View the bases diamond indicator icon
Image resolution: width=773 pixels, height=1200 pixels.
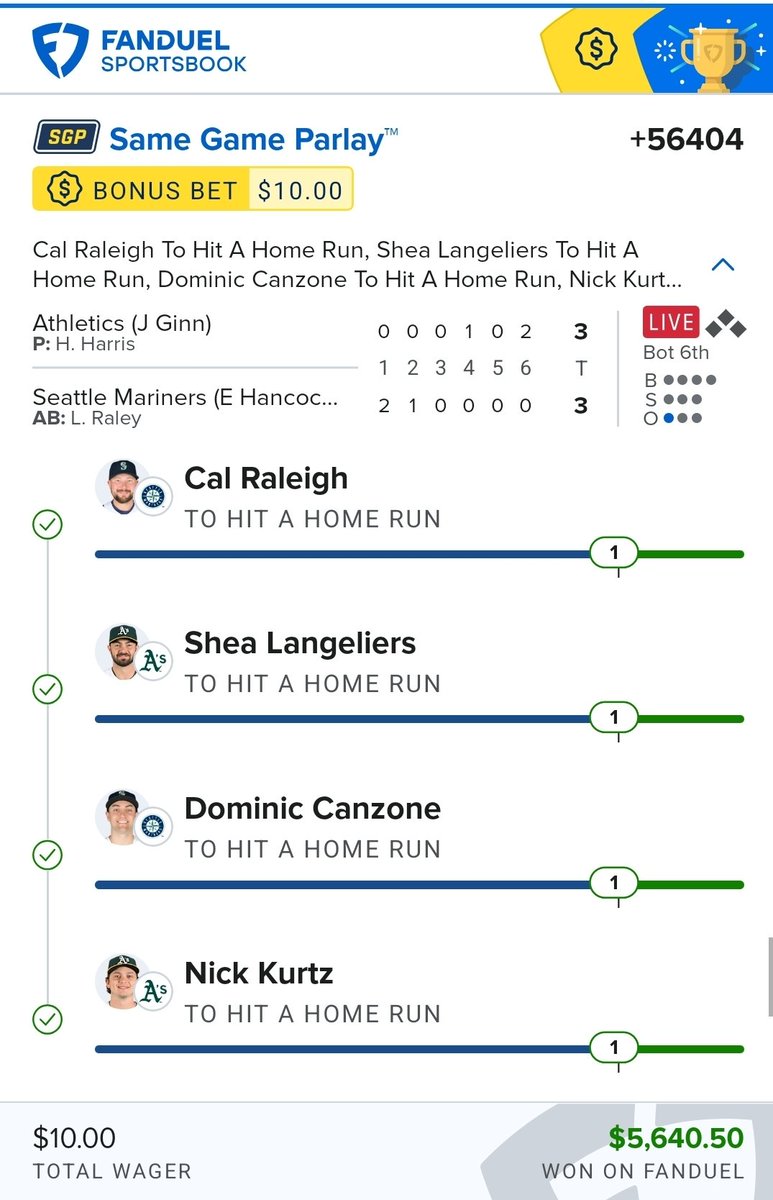click(725, 324)
